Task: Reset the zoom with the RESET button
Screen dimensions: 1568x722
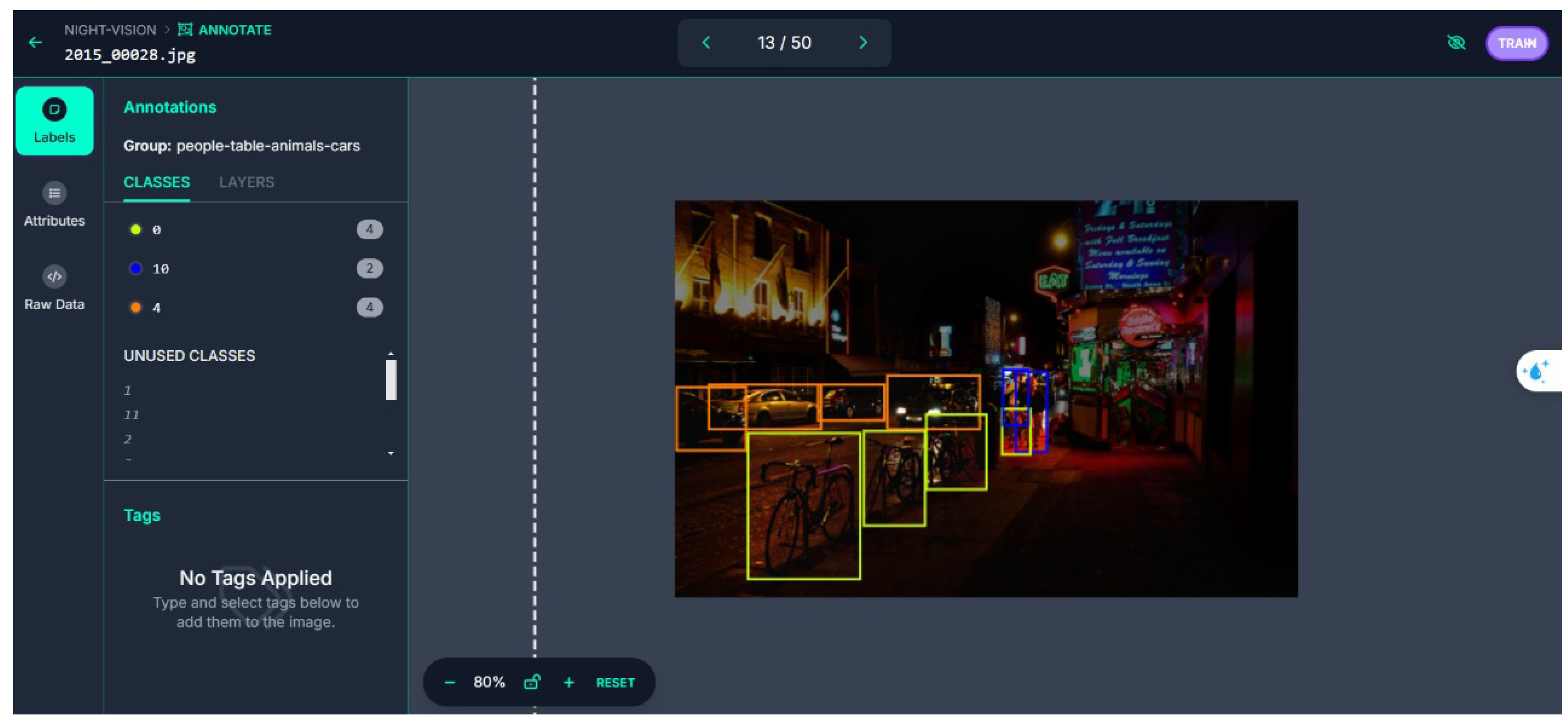Action: click(x=615, y=683)
